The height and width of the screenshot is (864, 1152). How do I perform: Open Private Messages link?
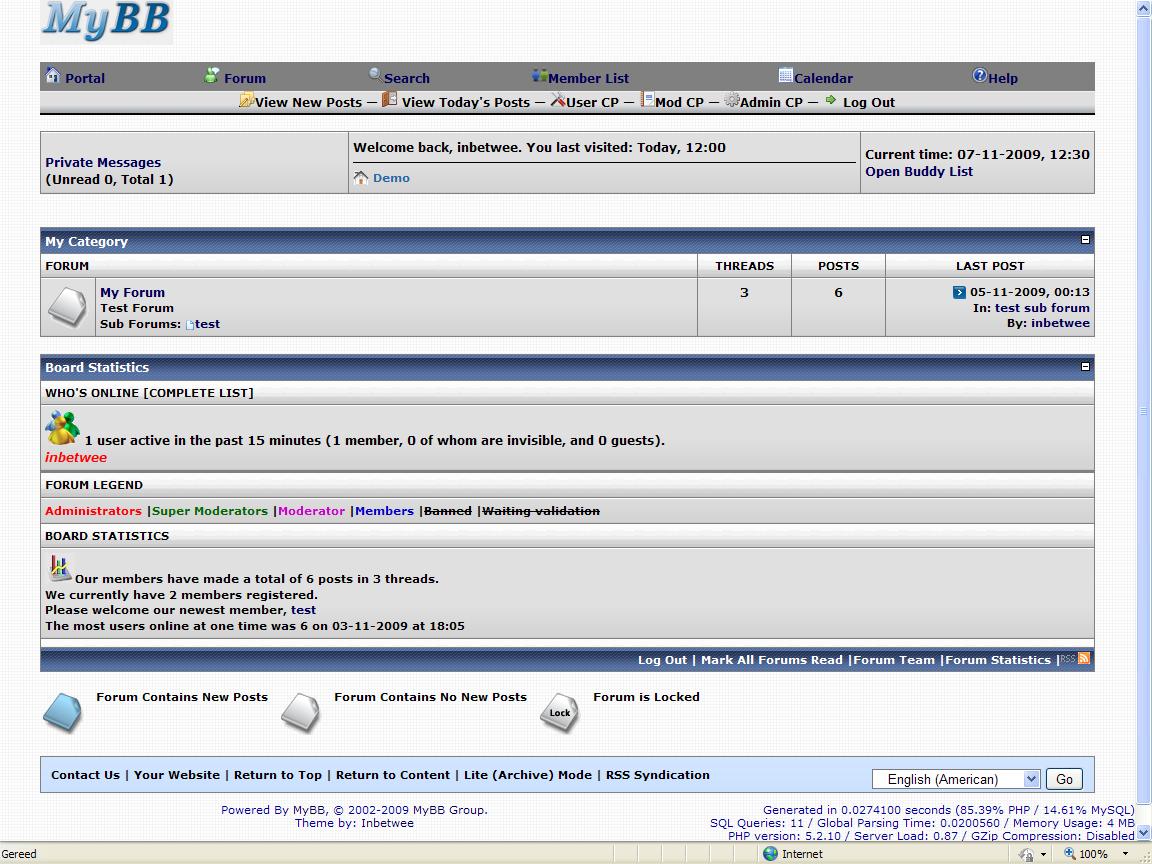tap(103, 162)
